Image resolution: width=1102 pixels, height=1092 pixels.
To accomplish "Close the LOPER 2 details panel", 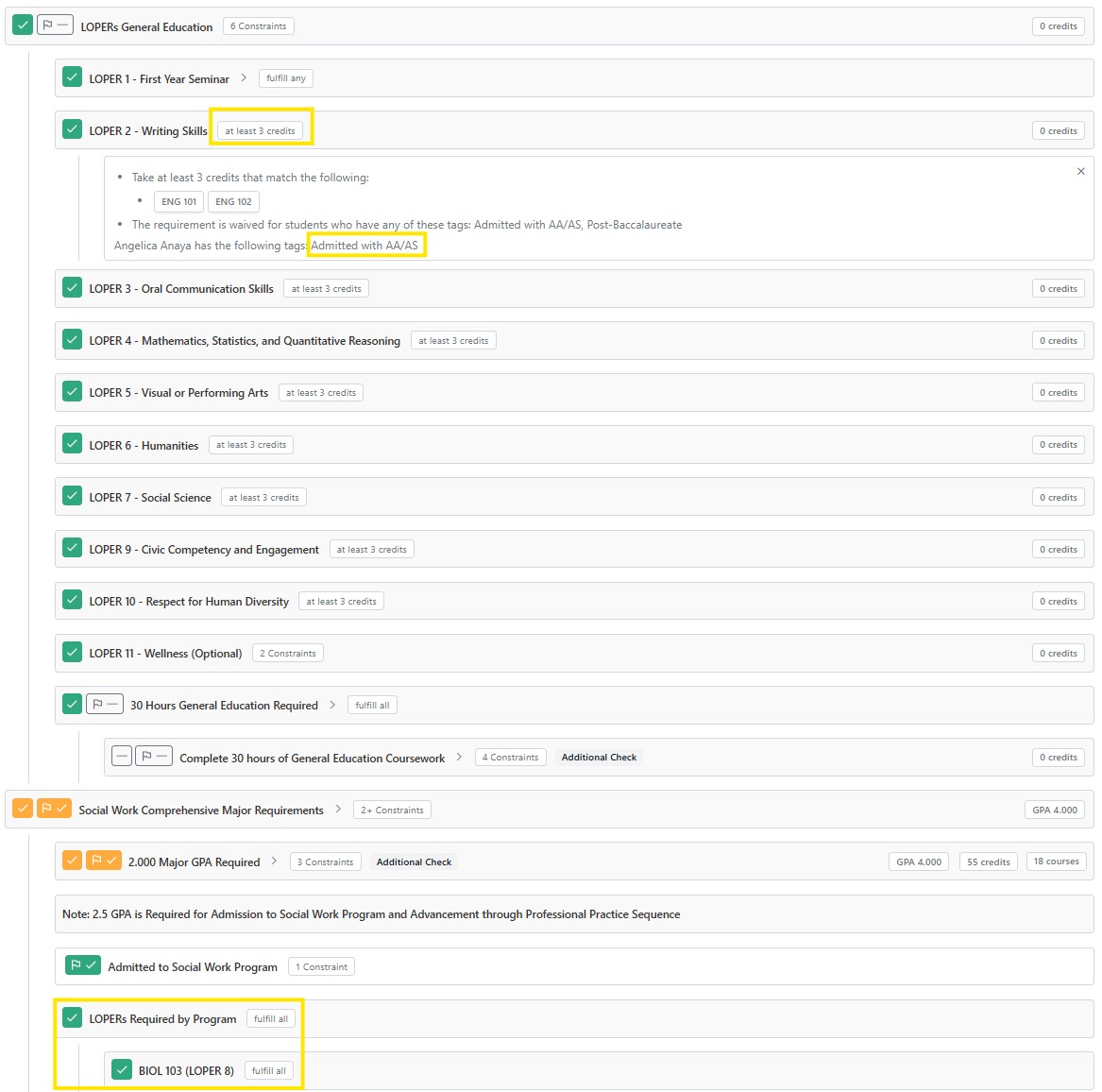I will [x=1081, y=172].
